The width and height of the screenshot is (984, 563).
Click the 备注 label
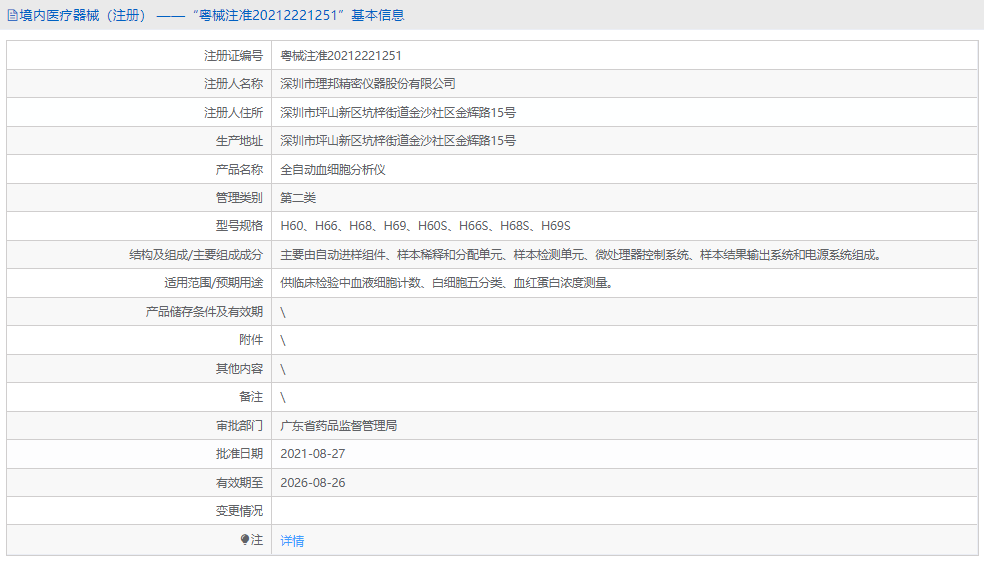click(x=251, y=397)
